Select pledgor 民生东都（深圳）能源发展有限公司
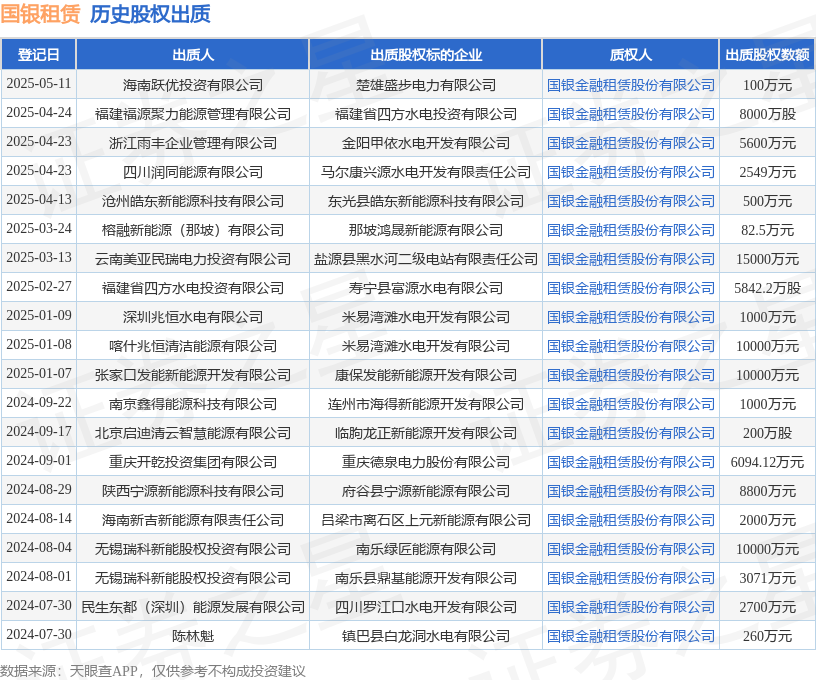The width and height of the screenshot is (816, 680). point(193,607)
